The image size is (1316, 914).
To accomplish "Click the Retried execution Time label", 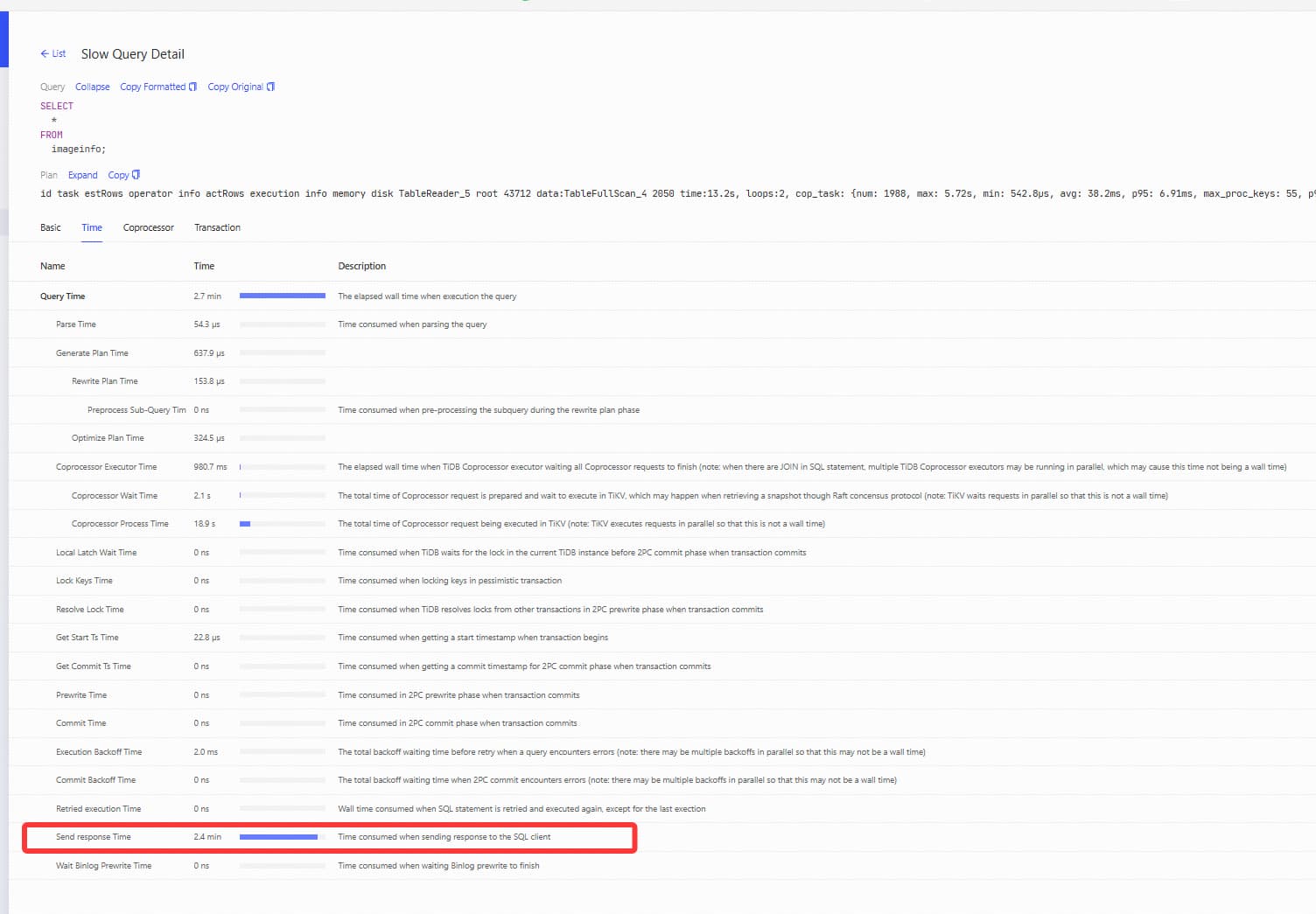I will [99, 809].
